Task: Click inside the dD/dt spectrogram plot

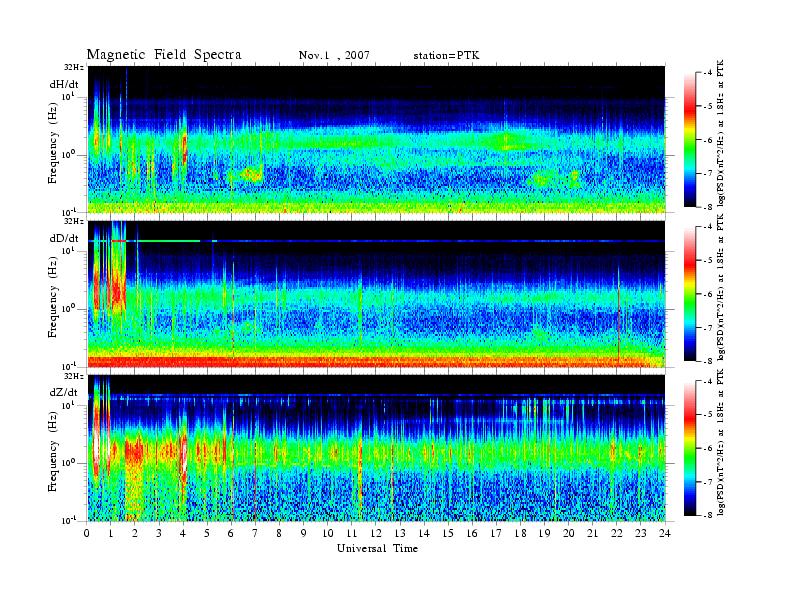Action: pos(377,294)
